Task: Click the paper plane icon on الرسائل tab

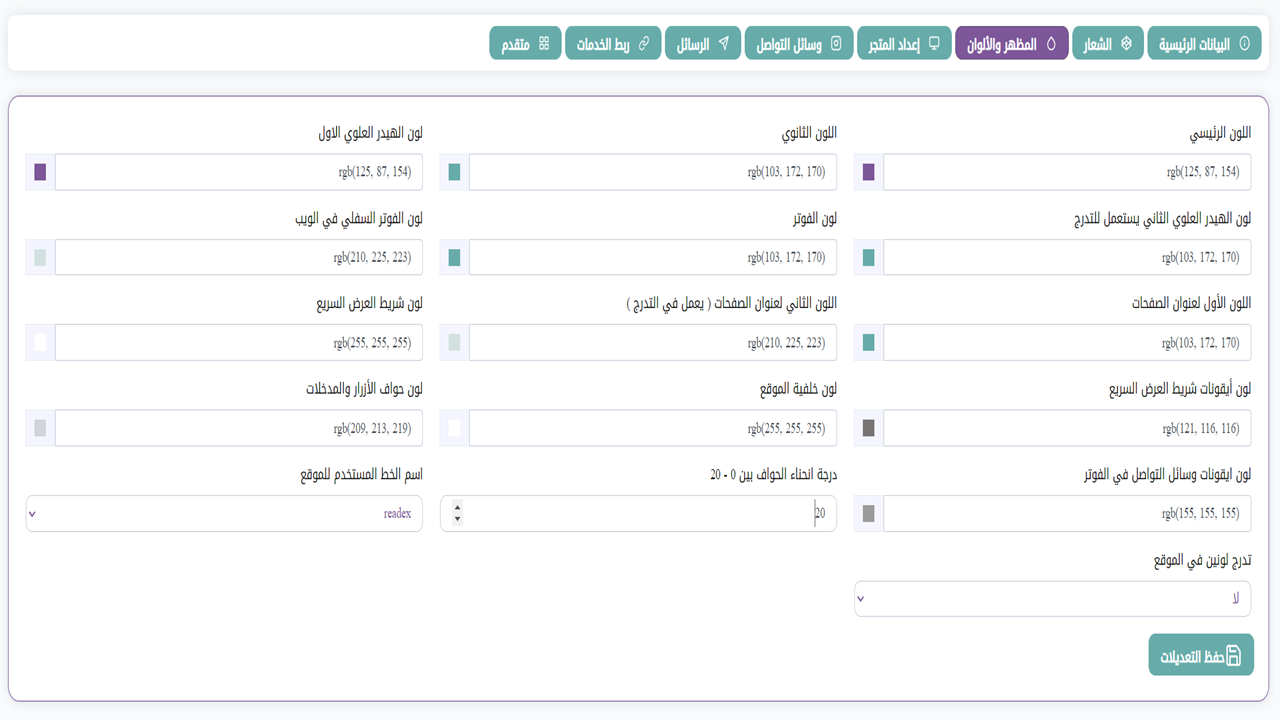Action: coord(724,44)
